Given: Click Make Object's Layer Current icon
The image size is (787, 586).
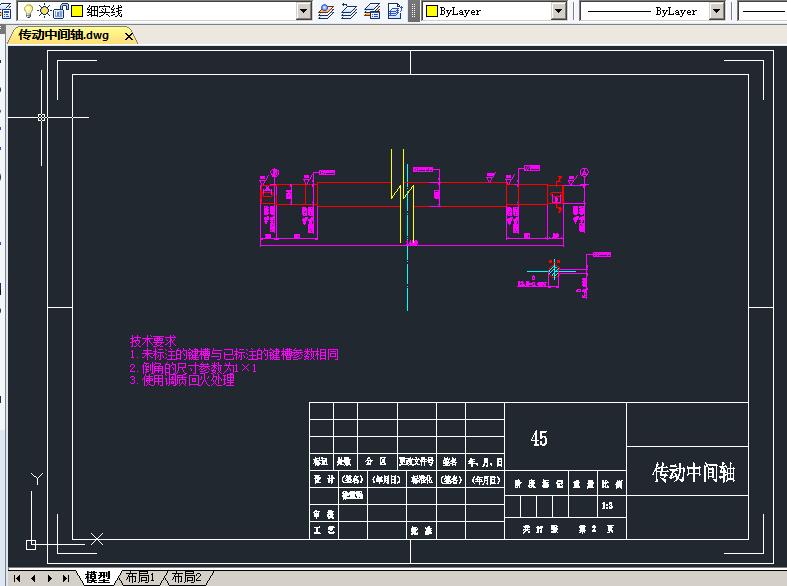Looking at the screenshot, I should (x=326, y=11).
